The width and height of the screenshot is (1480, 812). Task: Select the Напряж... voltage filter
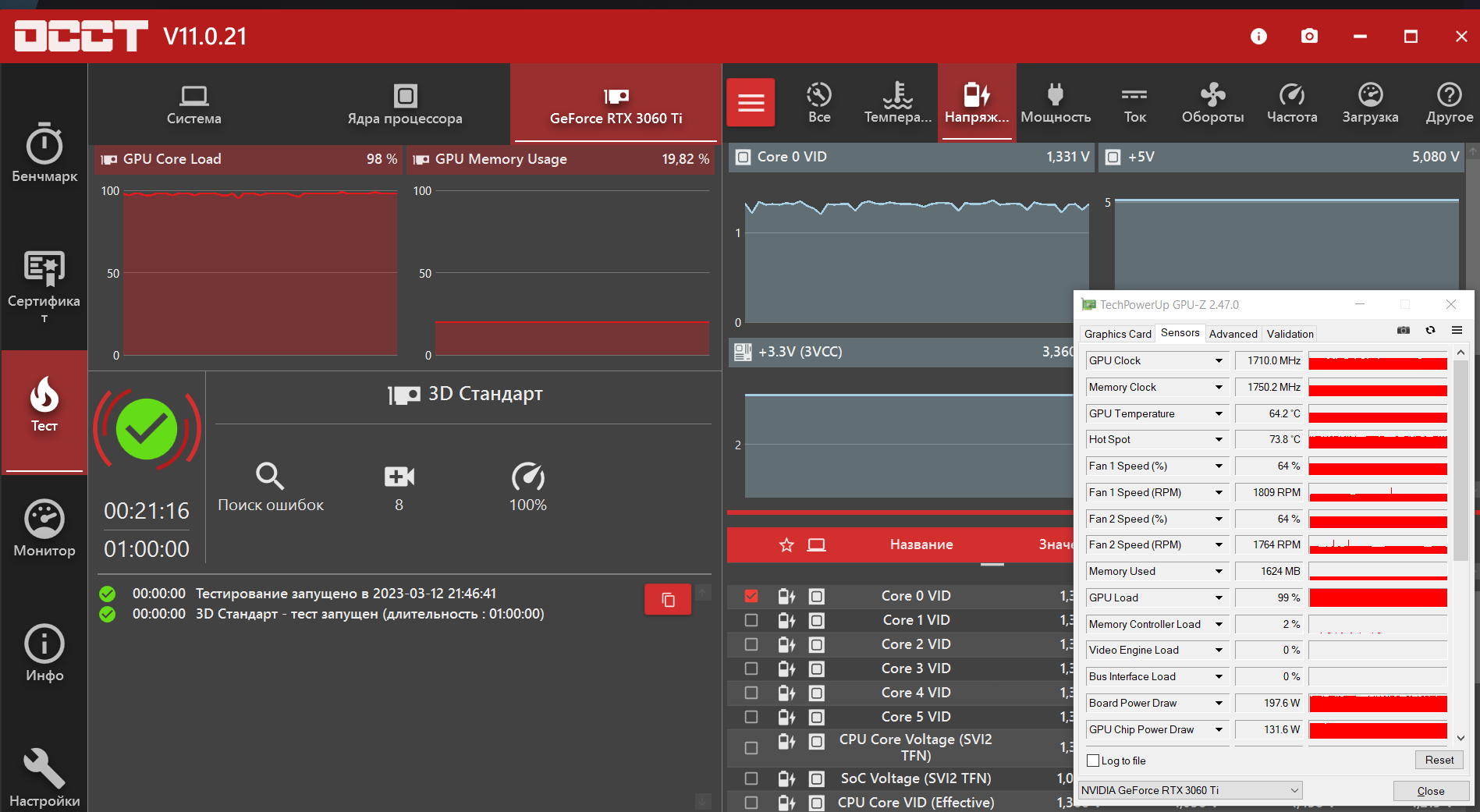(x=977, y=103)
